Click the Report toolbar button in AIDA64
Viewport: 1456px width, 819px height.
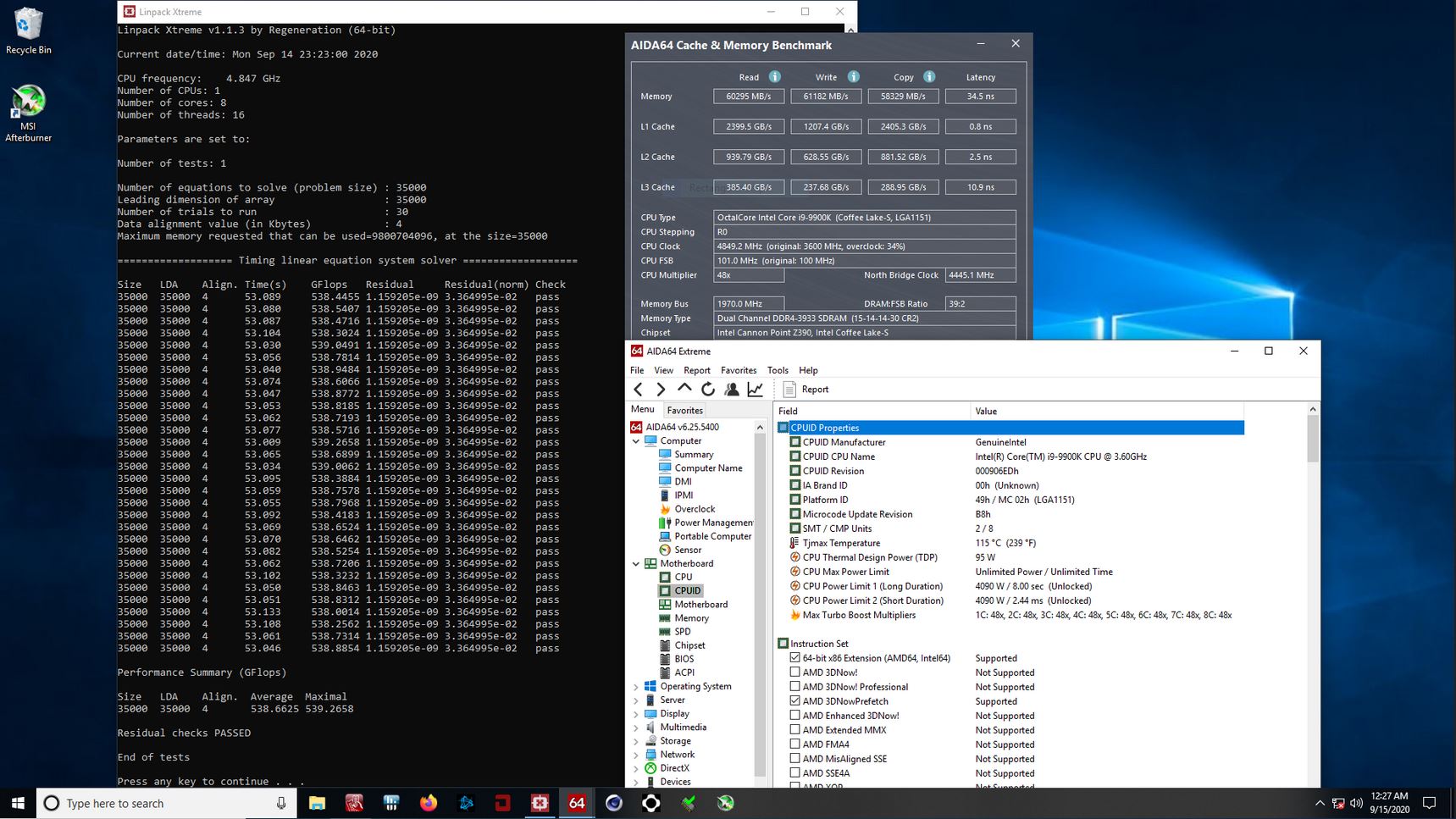tap(806, 390)
